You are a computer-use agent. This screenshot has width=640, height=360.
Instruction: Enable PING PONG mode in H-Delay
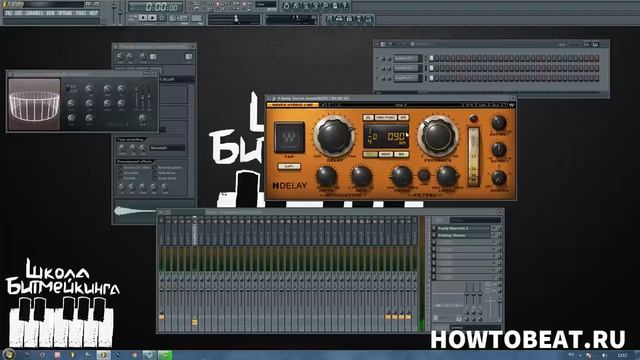(x=385, y=118)
